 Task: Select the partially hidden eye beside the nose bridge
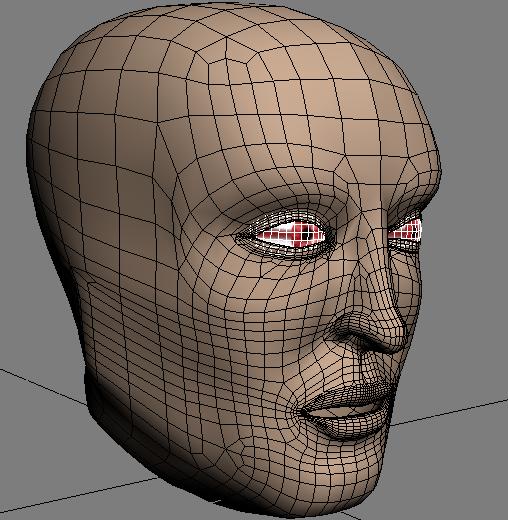405,229
